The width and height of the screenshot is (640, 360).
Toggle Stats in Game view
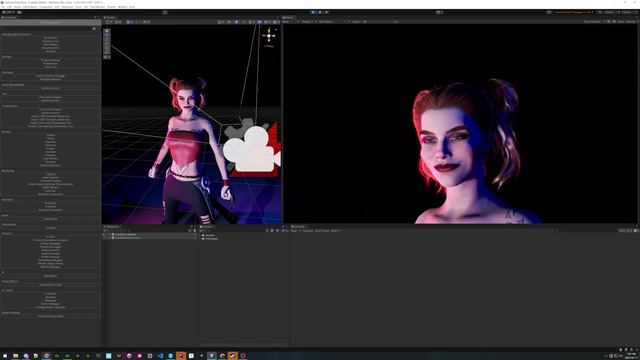[621, 22]
